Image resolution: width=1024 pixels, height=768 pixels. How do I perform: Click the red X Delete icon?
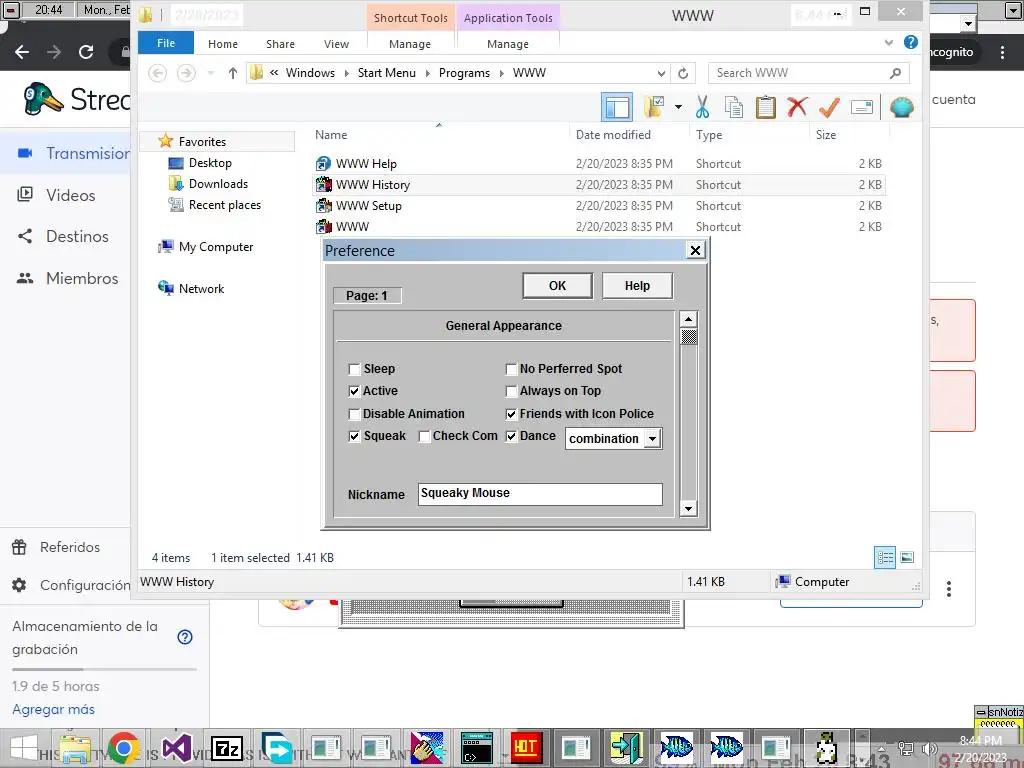(x=797, y=107)
